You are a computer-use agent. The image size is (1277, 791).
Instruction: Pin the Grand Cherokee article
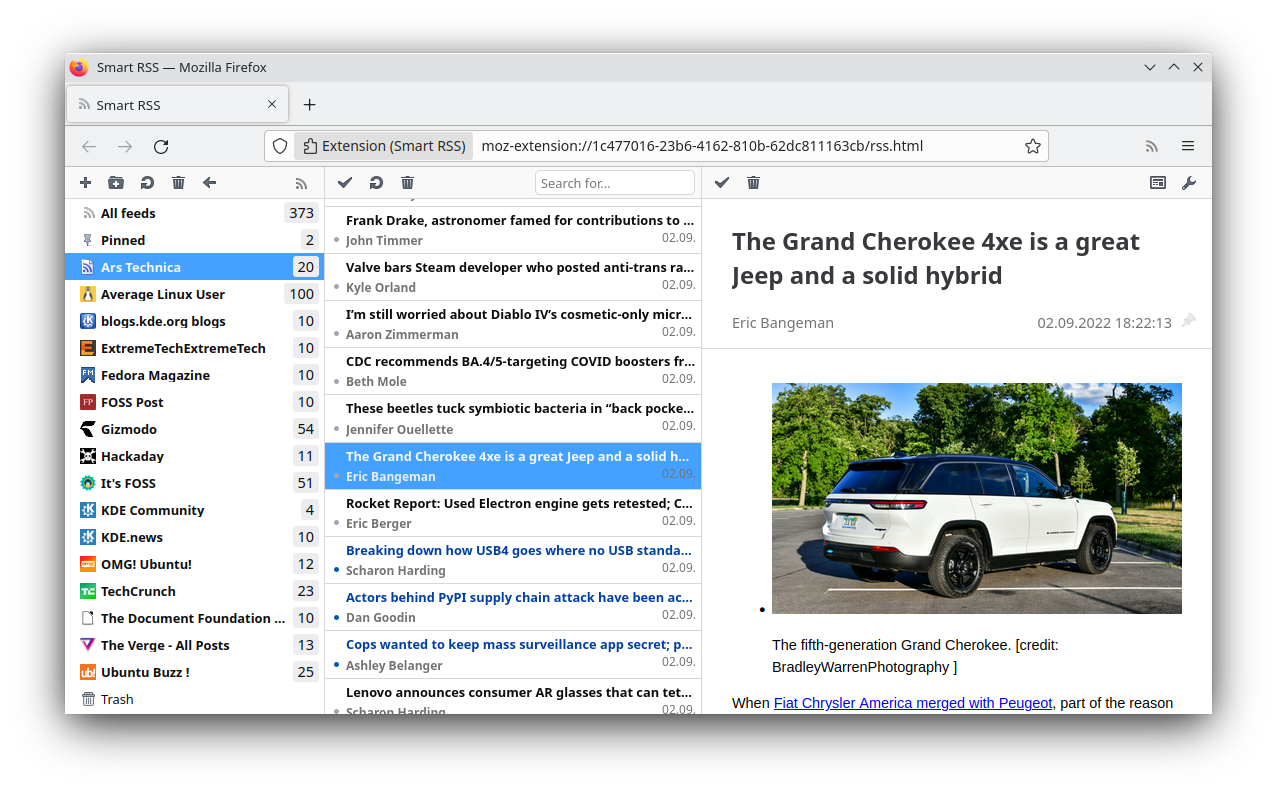coord(1188,322)
